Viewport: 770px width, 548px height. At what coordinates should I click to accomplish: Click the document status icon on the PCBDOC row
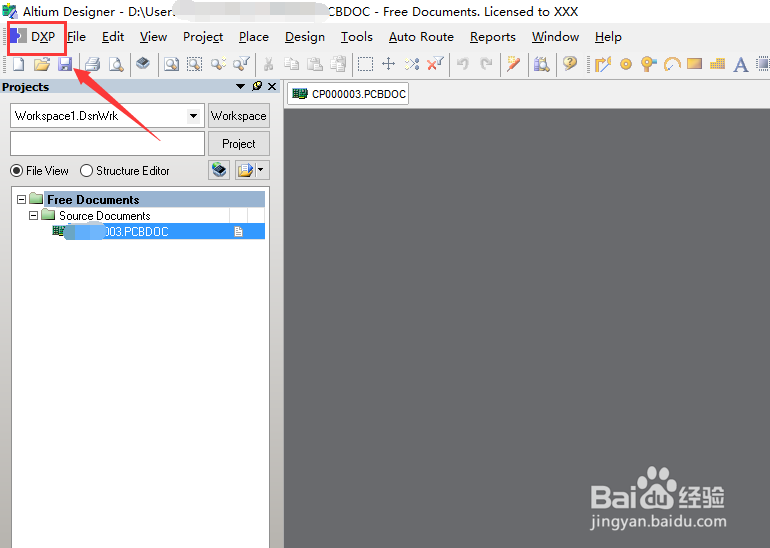[239, 231]
